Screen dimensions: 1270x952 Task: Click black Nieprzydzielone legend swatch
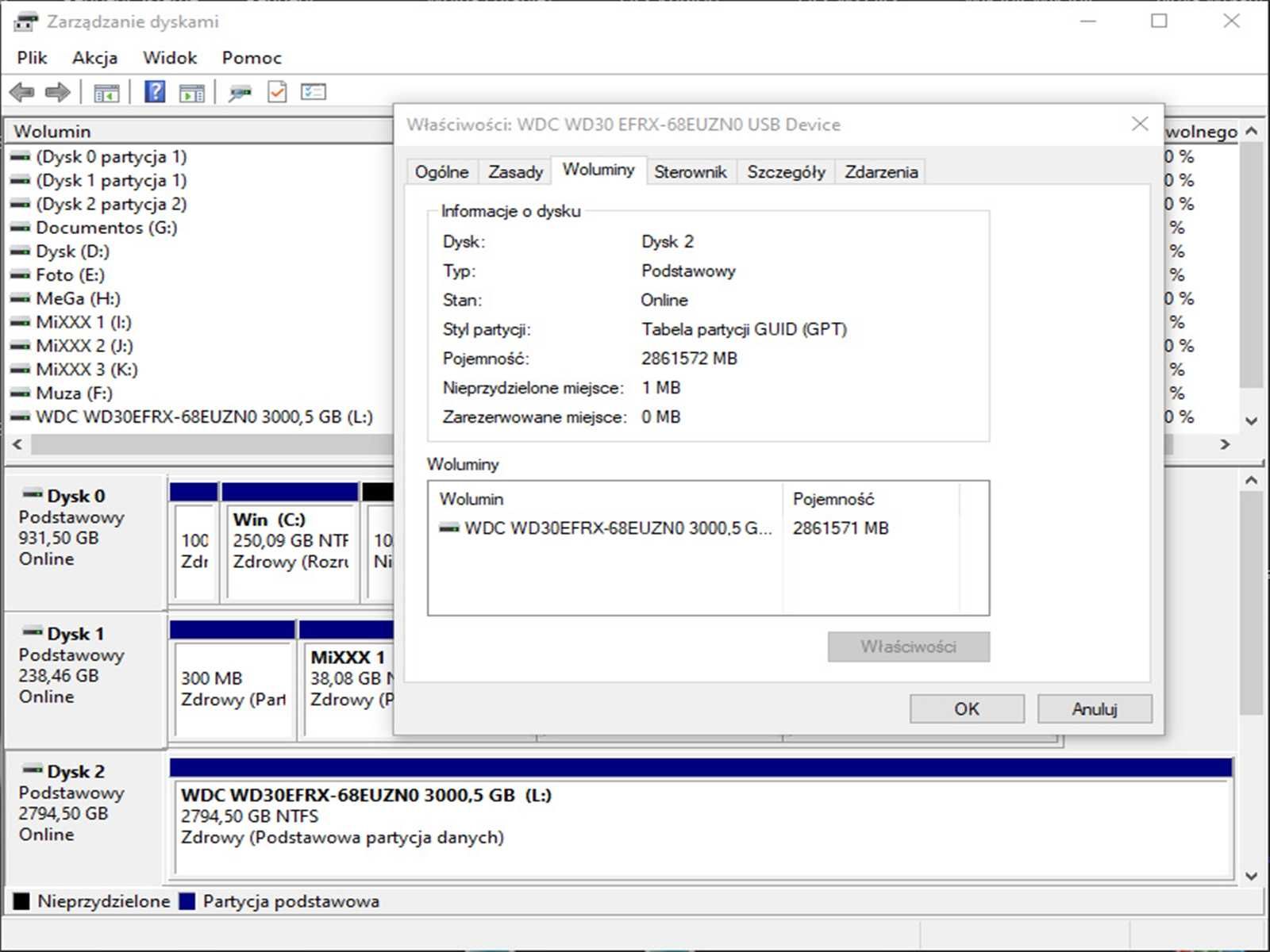coord(21,902)
